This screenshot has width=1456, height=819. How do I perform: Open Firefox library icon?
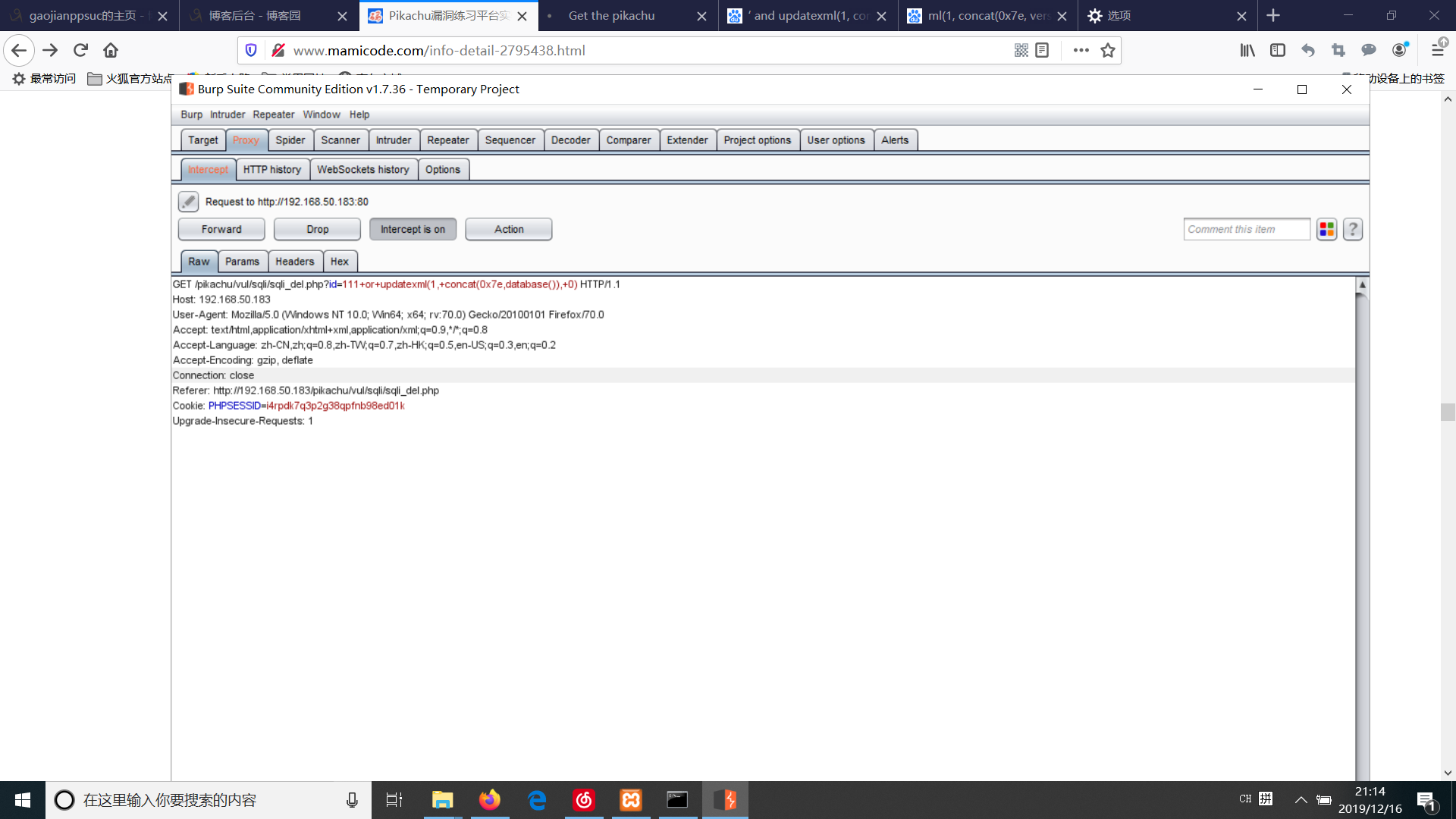click(x=1247, y=50)
